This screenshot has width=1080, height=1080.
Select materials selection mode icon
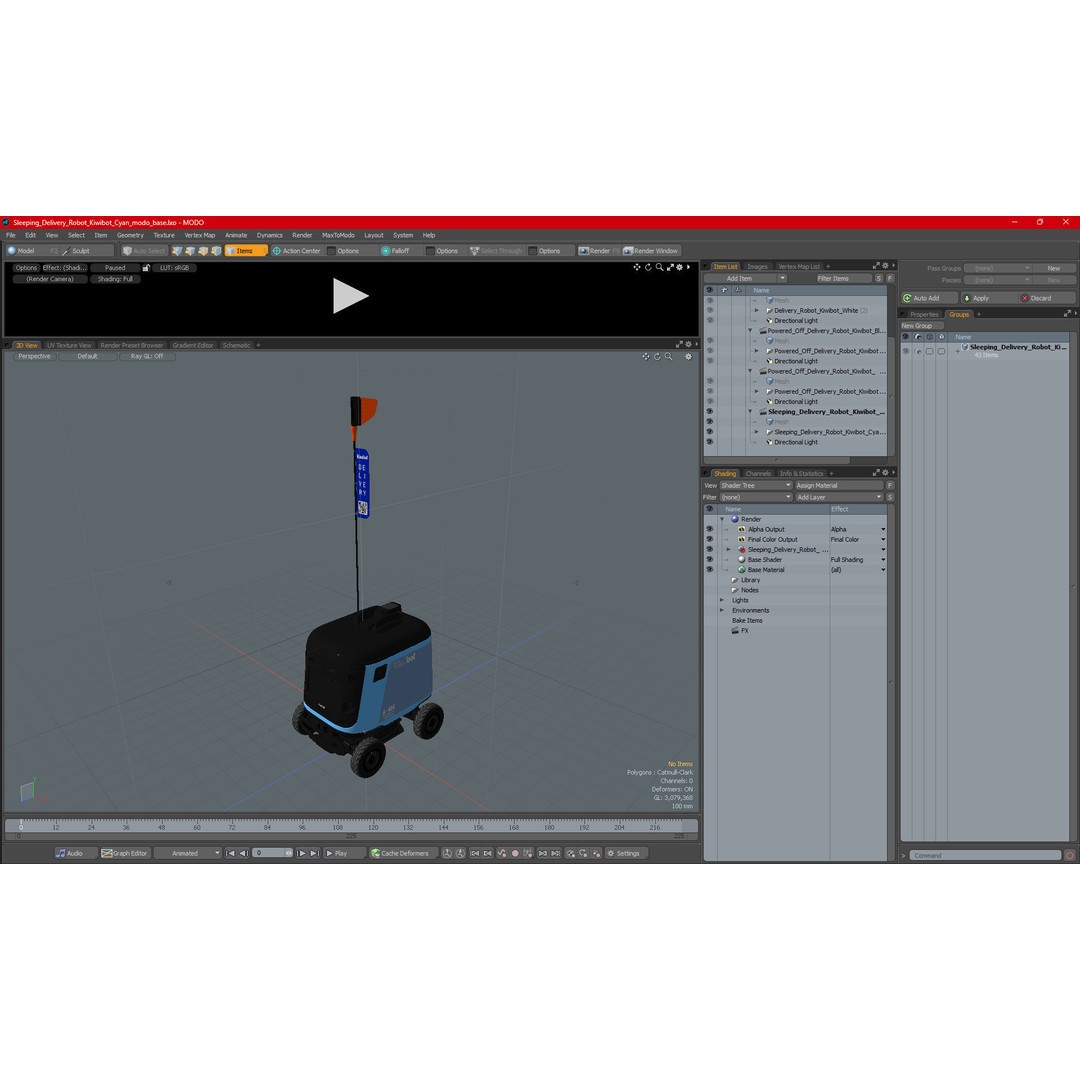click(216, 251)
